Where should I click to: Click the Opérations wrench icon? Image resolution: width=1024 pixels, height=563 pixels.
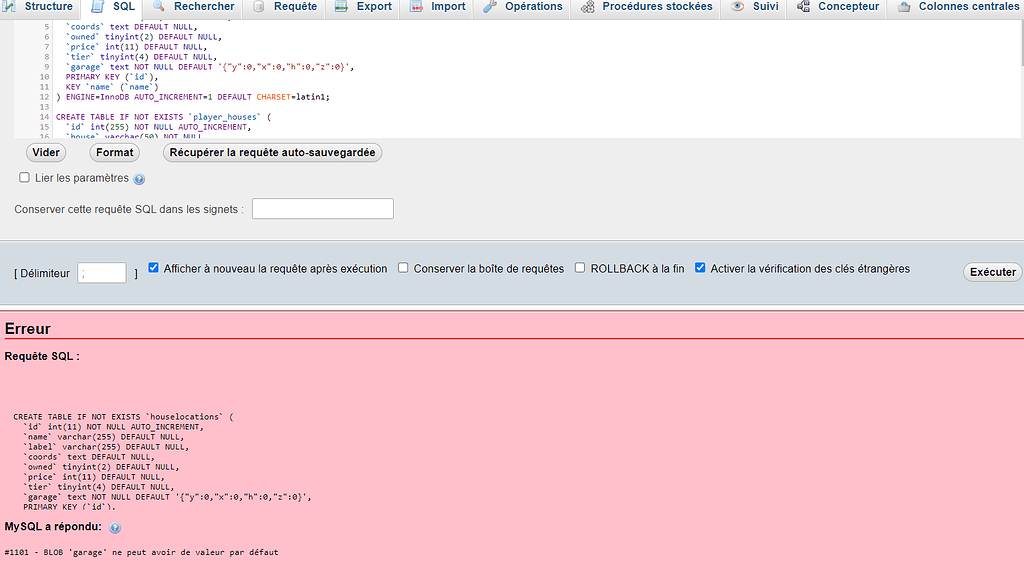tap(490, 7)
